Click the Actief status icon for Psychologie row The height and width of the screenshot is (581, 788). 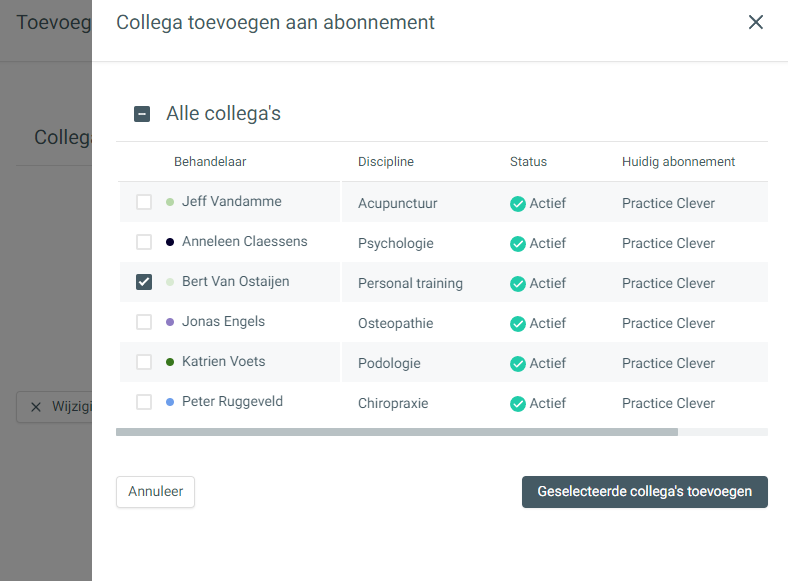(x=518, y=244)
